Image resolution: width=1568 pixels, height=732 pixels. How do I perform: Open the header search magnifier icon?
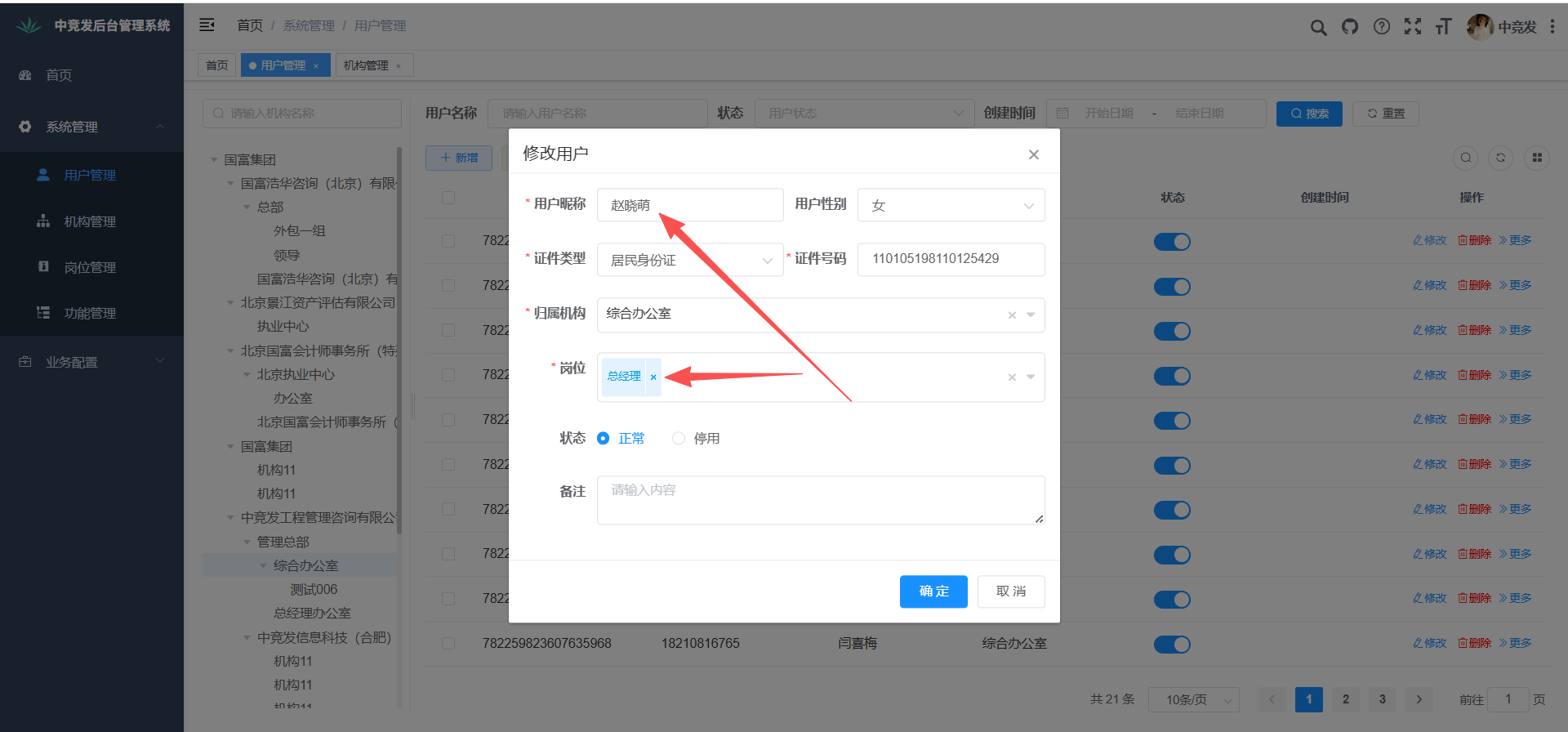click(x=1318, y=27)
